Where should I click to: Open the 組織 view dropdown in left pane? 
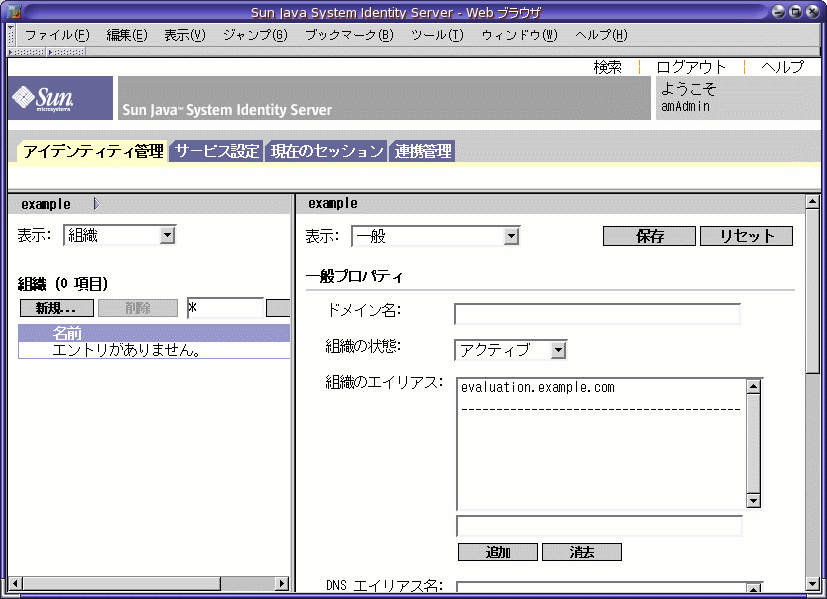coord(120,235)
